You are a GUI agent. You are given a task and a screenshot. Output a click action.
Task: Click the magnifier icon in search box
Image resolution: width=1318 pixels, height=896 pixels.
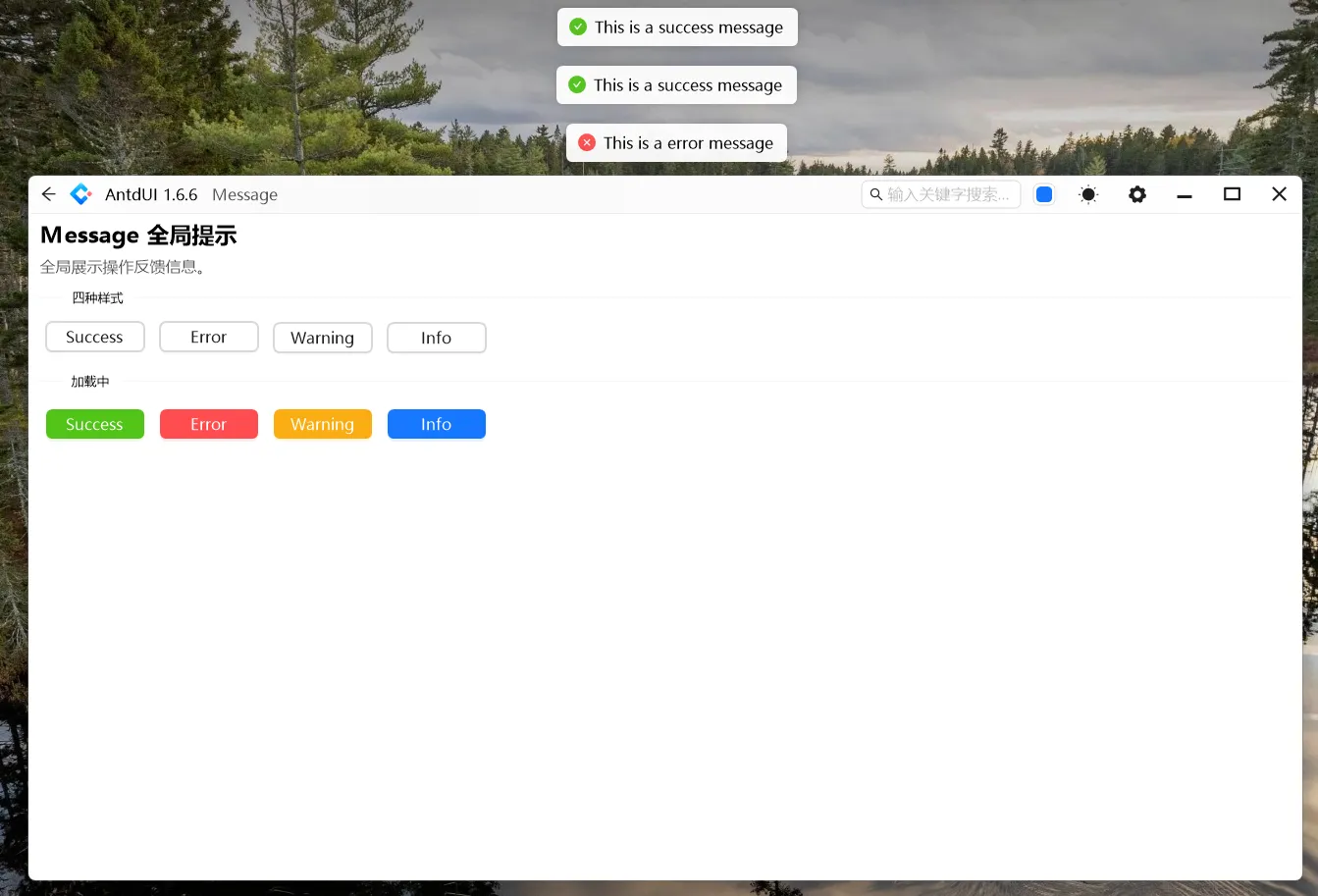[x=876, y=194]
